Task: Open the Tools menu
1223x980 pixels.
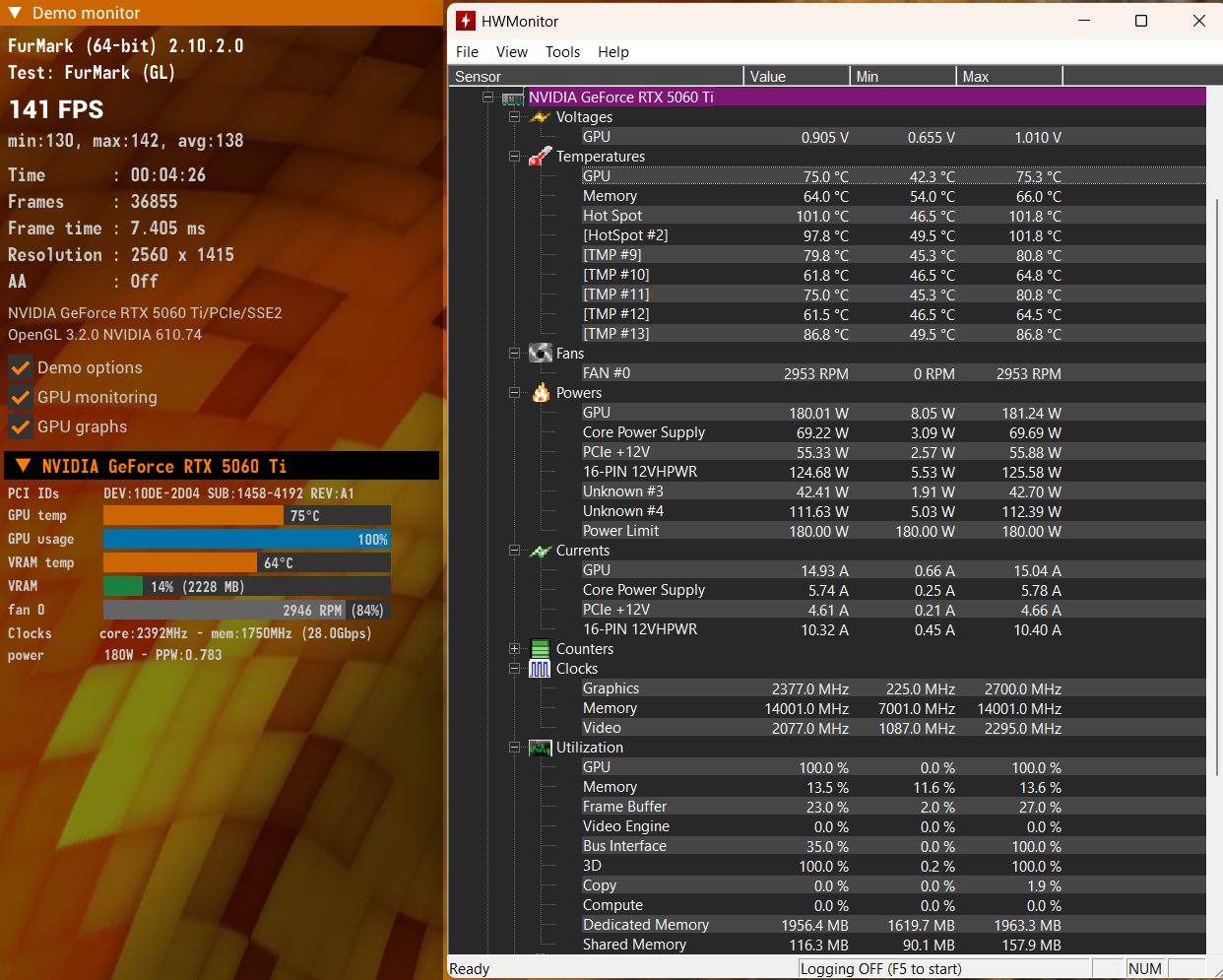Action: 562,52
